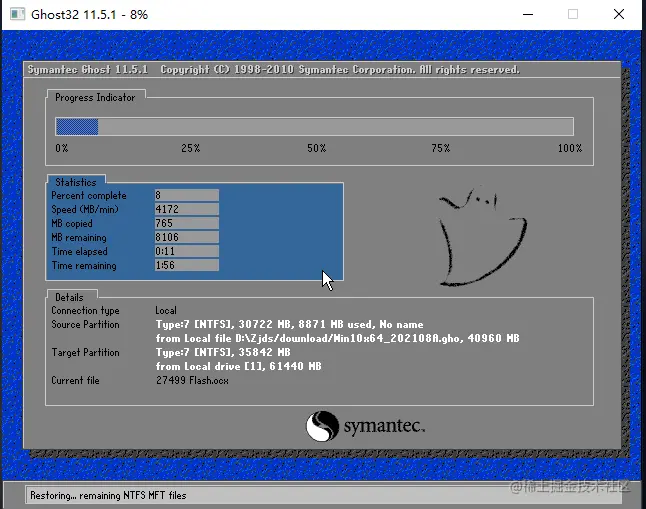Click the Symantec yin-yang logo
This screenshot has height=509, width=646.
[322, 426]
